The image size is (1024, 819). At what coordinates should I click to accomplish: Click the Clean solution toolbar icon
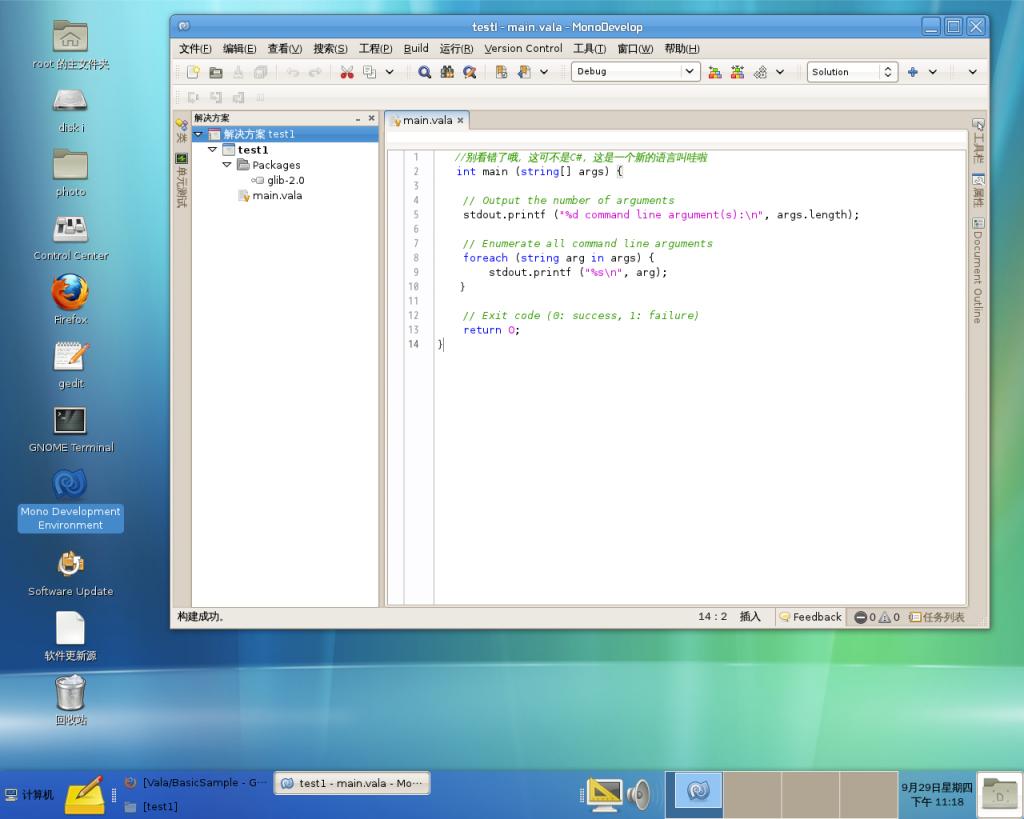[760, 72]
